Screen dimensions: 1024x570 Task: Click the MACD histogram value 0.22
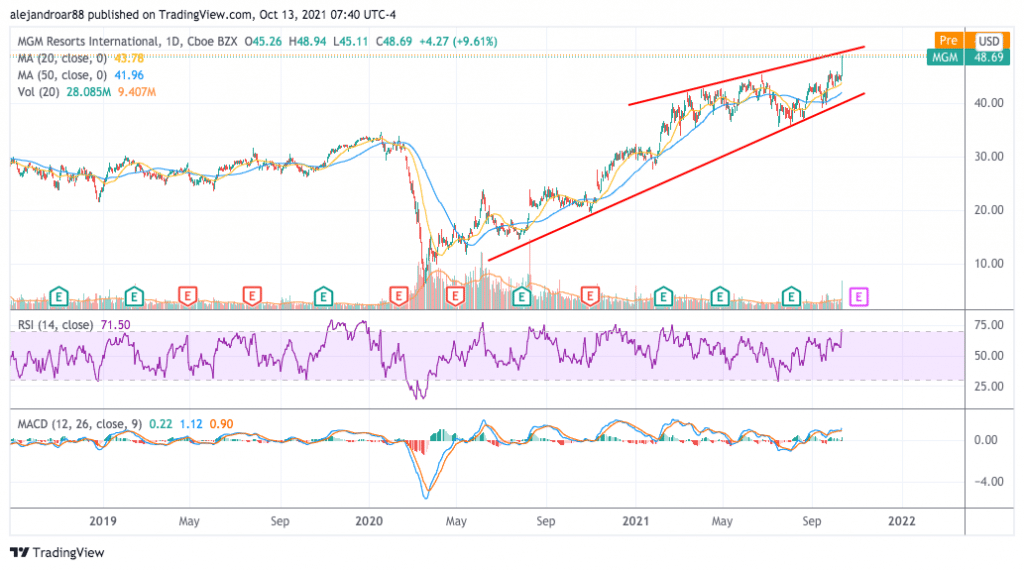[x=161, y=424]
